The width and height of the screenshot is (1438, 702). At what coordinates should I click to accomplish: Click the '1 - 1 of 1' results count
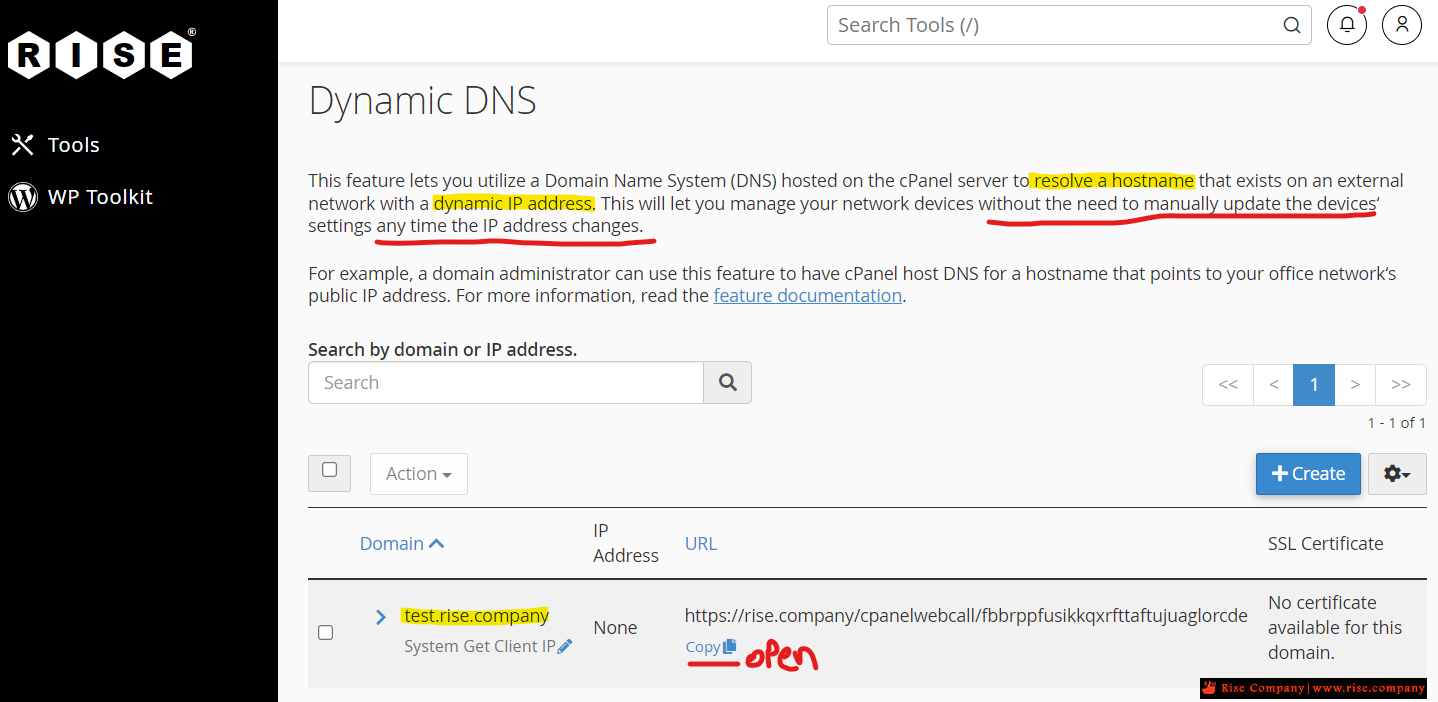pos(1397,423)
